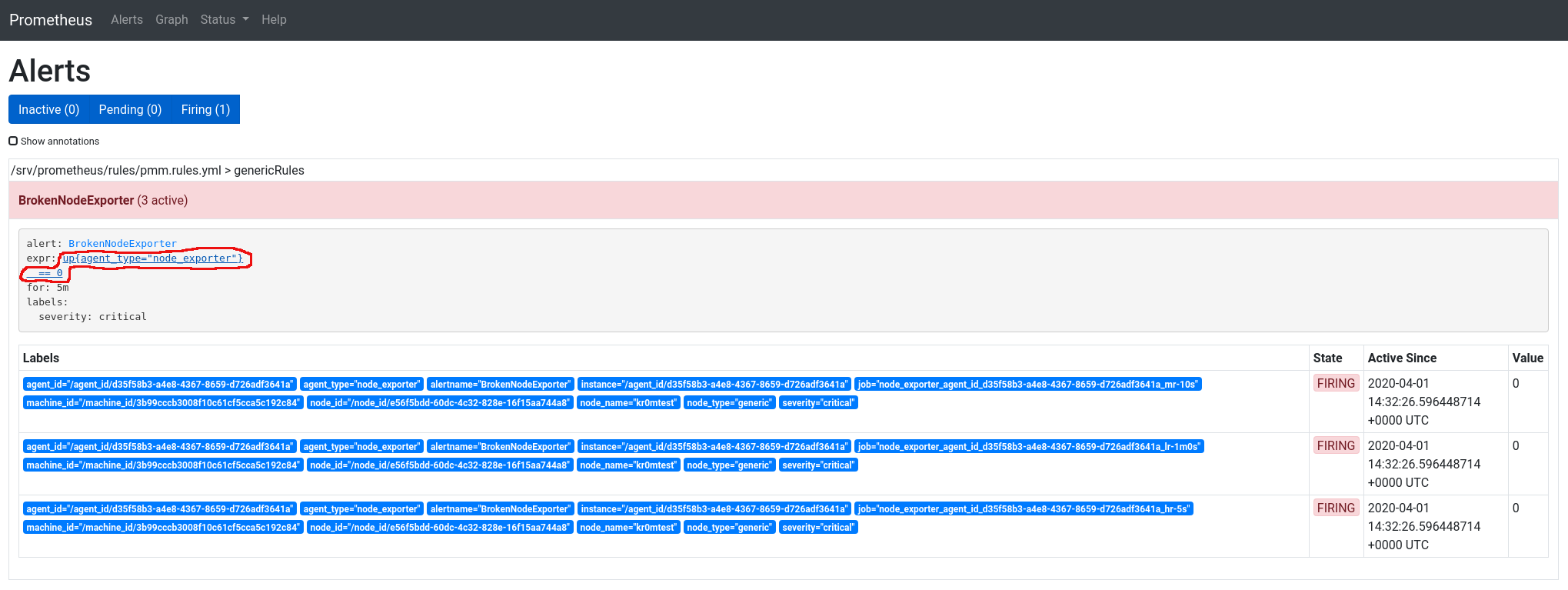Click the job label ending in lr-1m0s
This screenshot has width=1568, height=590.
1029,447
